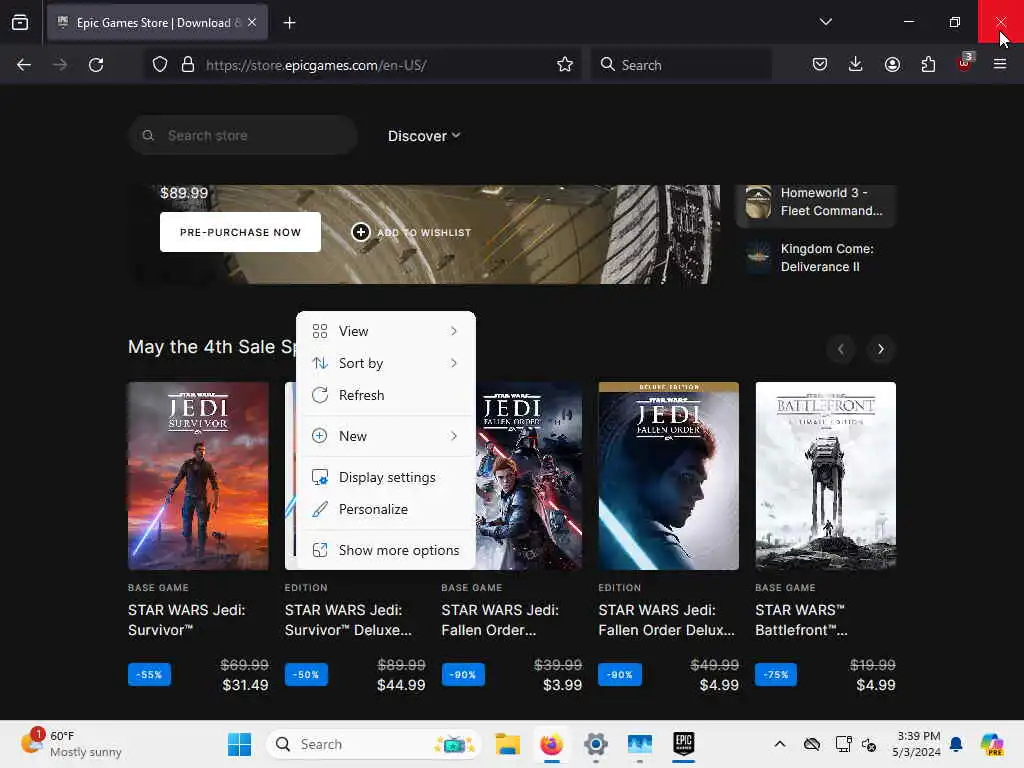Viewport: 1024px width, 768px height.
Task: Open File Explorer from the taskbar
Action: coord(507,744)
